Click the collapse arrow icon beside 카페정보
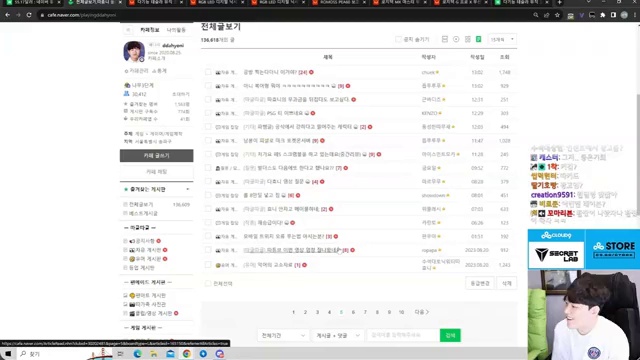Viewport: 640px width, 360px height. coord(128,30)
